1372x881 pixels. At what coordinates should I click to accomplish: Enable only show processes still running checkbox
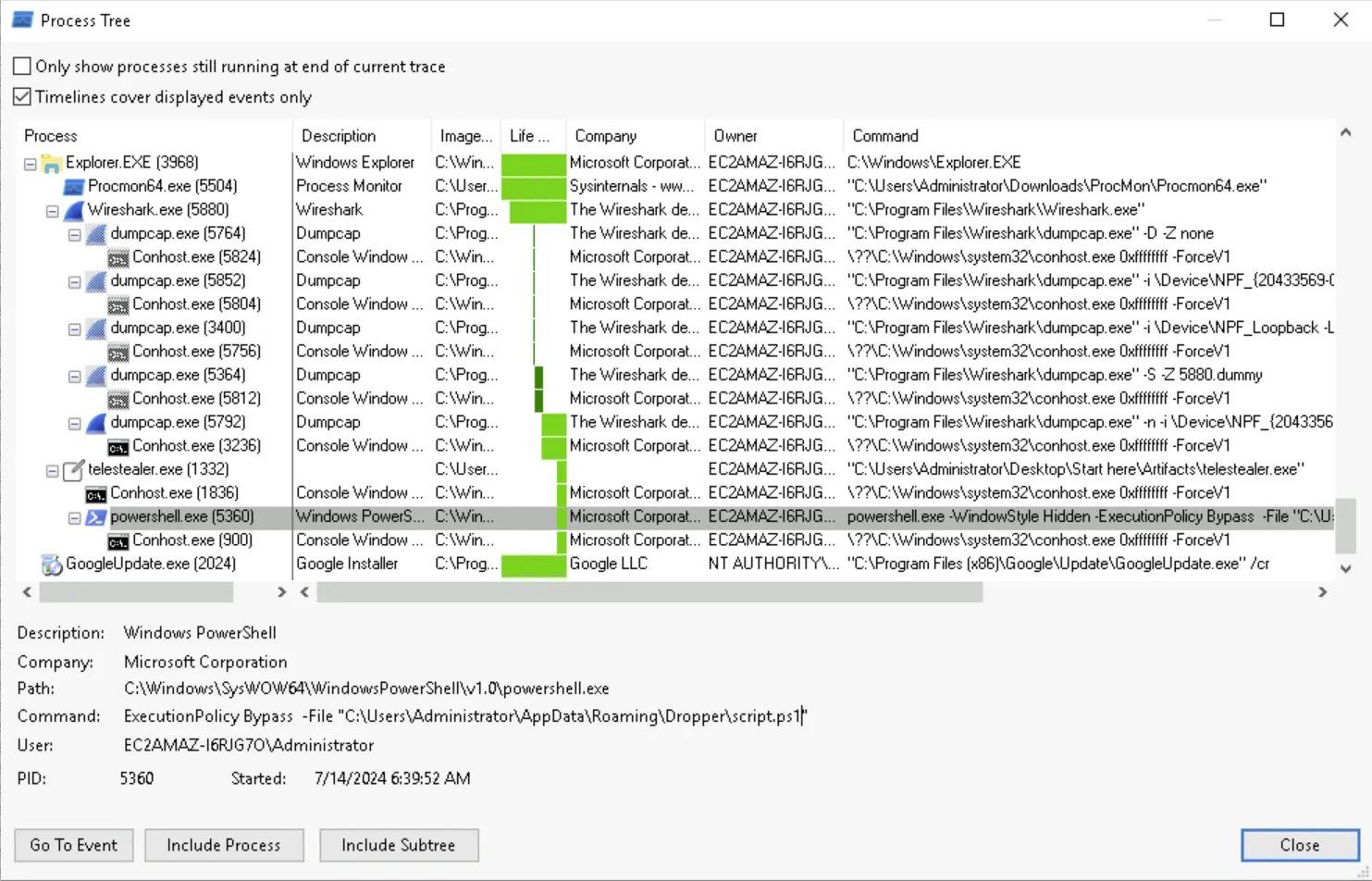[22, 67]
